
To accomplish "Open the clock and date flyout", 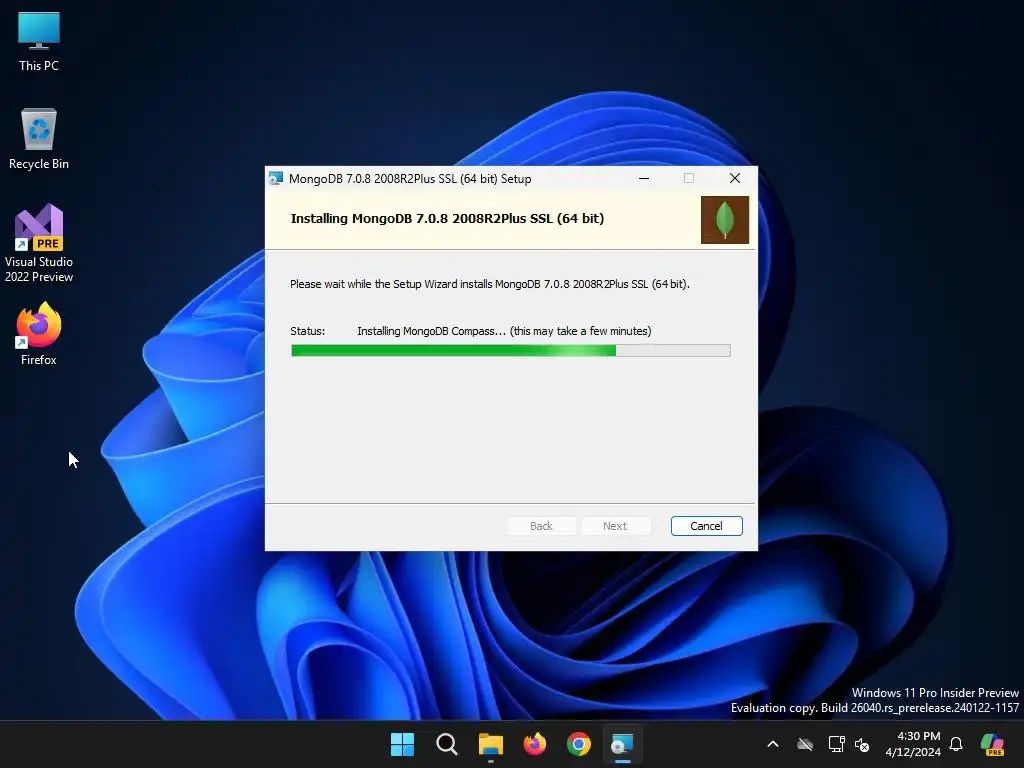I will tap(913, 744).
